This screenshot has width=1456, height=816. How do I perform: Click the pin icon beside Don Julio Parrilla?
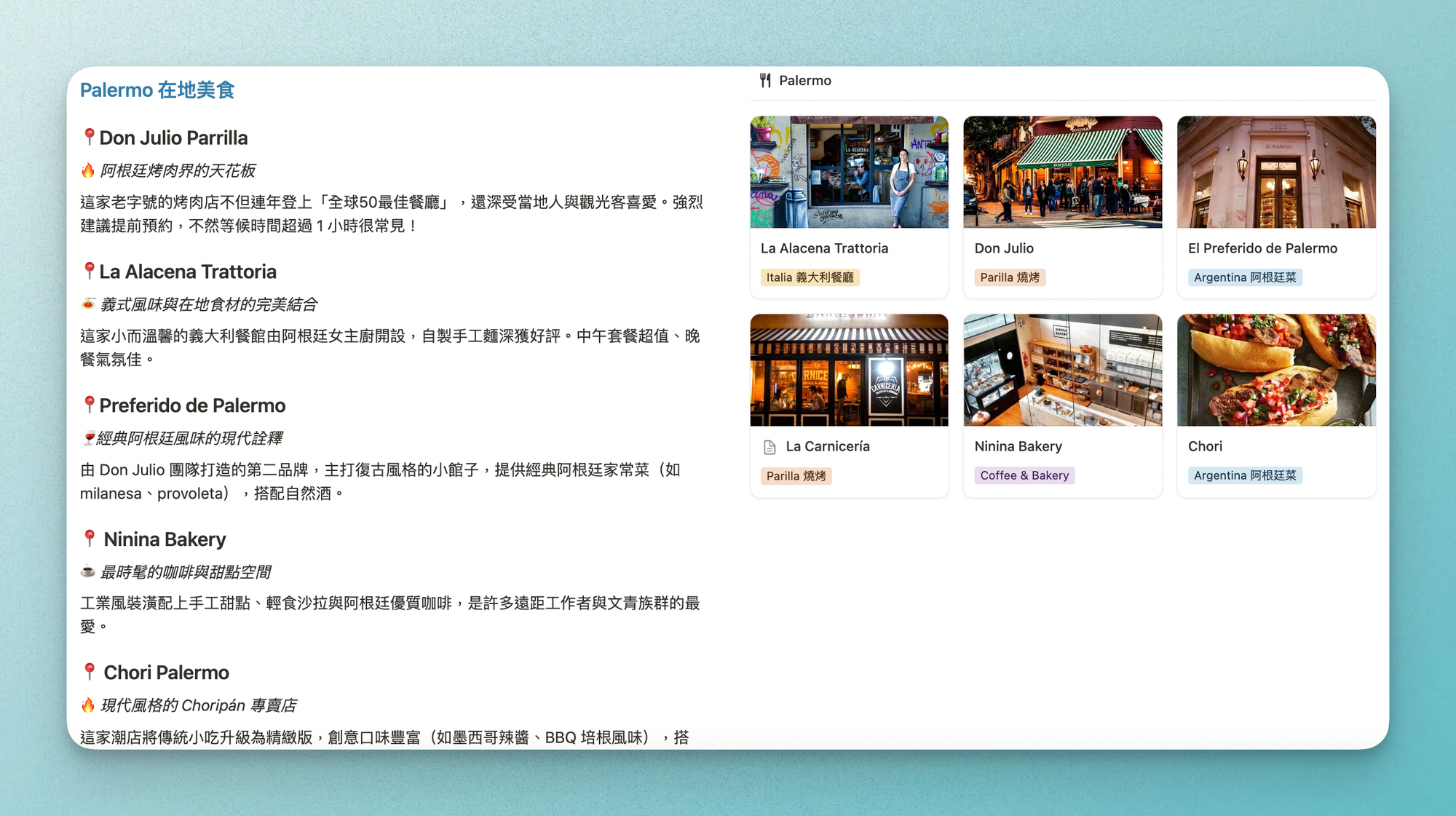click(x=89, y=137)
